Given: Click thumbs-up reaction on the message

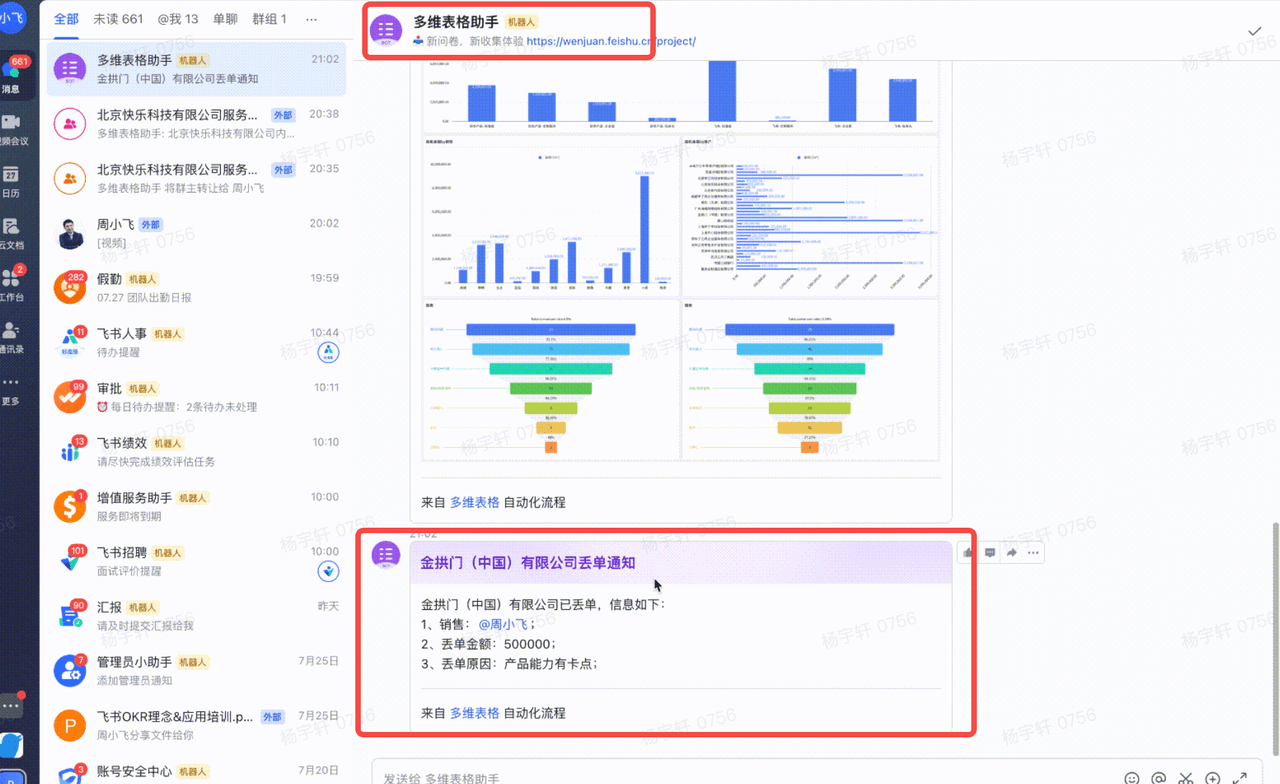Looking at the screenshot, I should 968,553.
